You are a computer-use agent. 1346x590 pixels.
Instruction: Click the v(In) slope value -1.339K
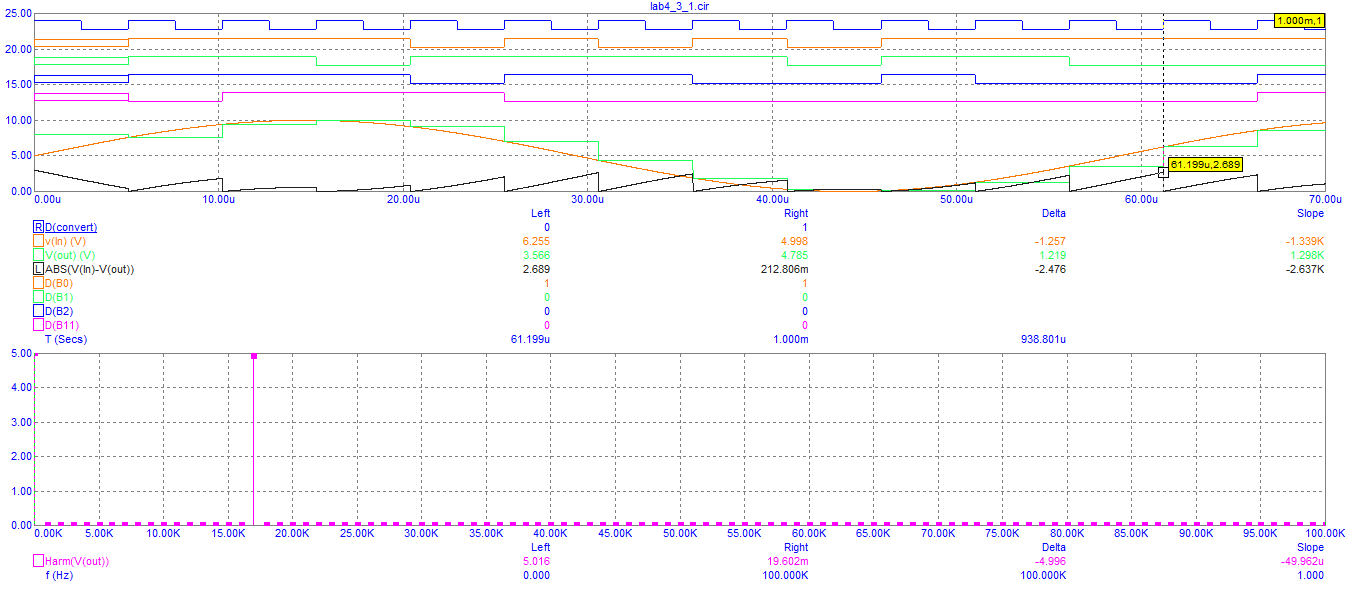tap(1305, 241)
